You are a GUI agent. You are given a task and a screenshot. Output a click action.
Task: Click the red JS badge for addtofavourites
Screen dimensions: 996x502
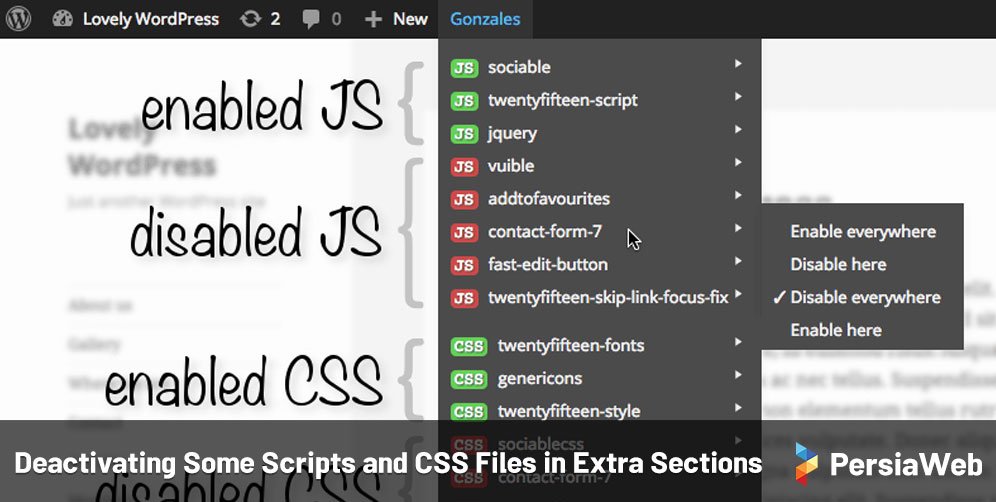pos(464,200)
